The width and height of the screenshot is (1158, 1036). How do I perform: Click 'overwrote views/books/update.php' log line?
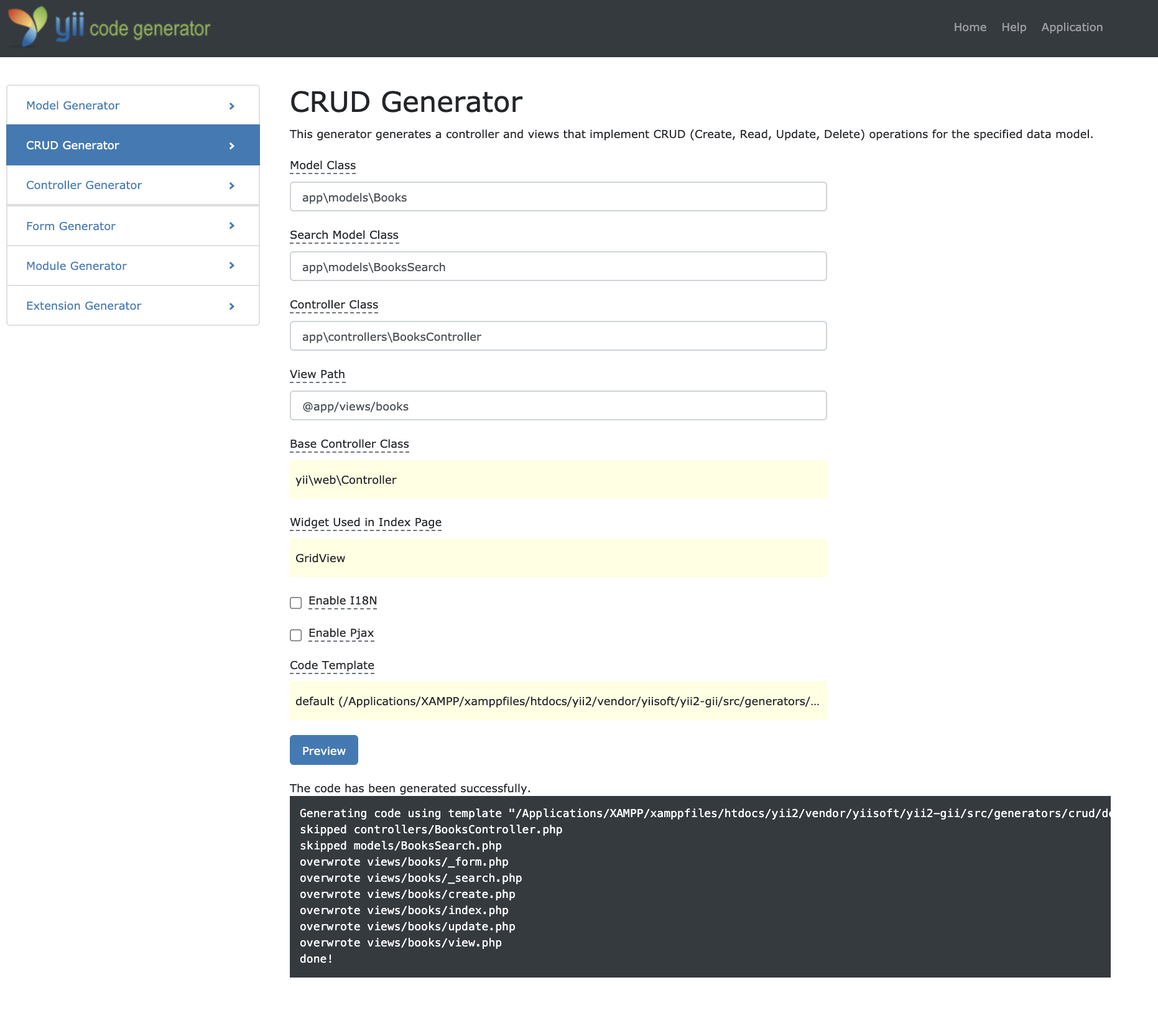[407, 926]
